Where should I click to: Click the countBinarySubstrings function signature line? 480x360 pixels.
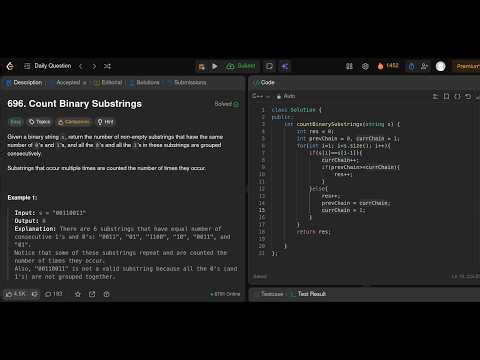coord(342,124)
